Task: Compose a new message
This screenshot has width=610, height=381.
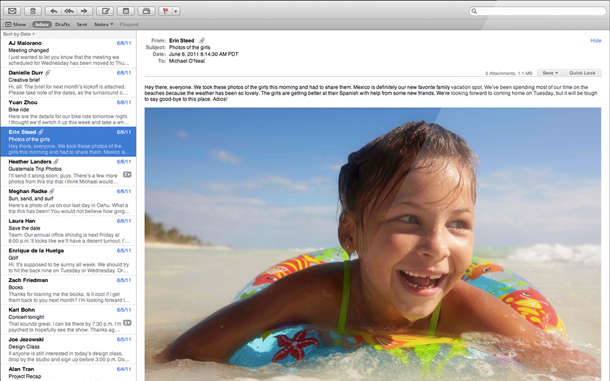Action: pyautogui.click(x=105, y=11)
